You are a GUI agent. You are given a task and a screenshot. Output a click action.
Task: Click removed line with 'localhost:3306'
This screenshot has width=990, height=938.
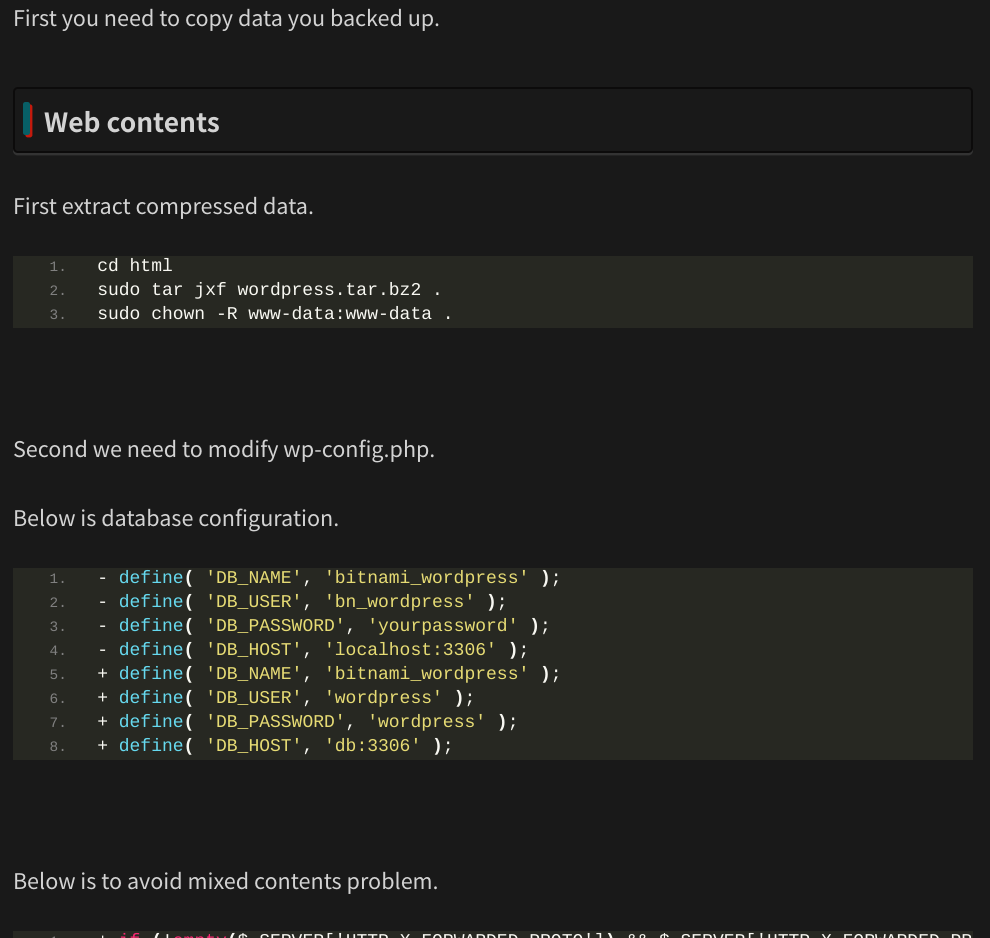[x=313, y=650]
